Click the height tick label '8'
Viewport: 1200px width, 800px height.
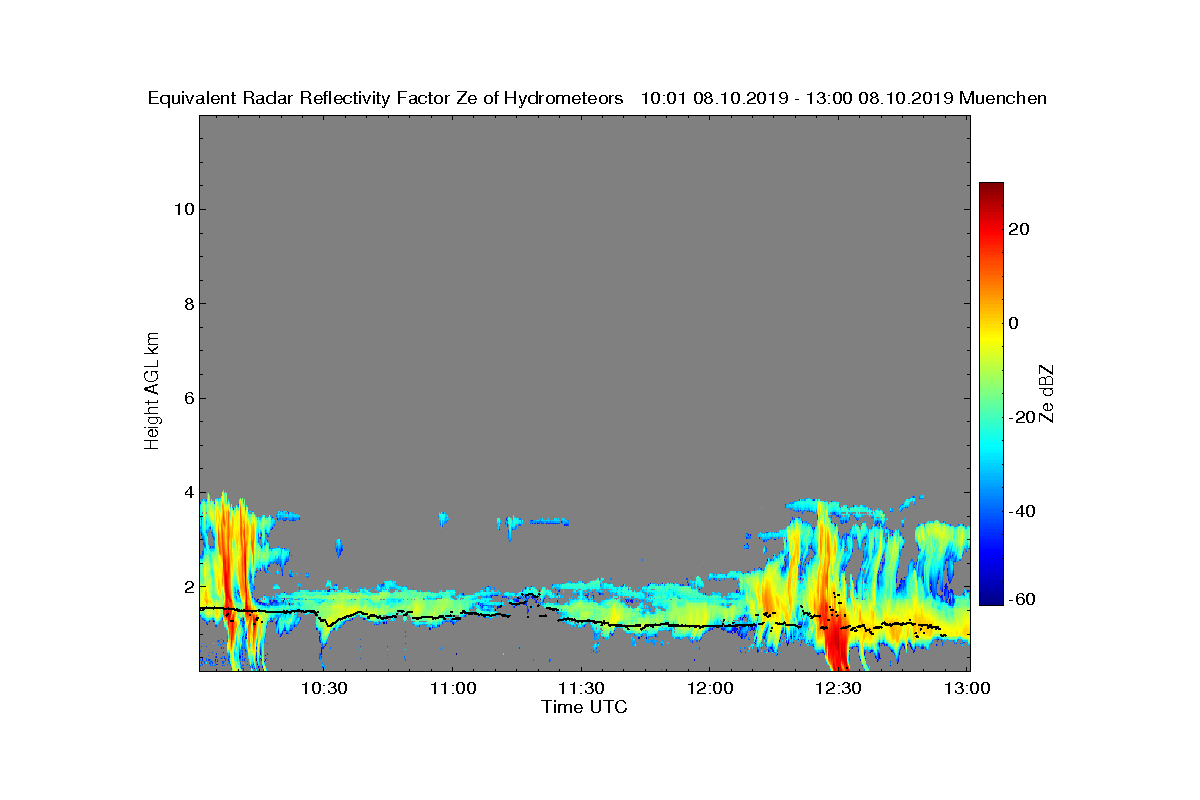[187, 304]
